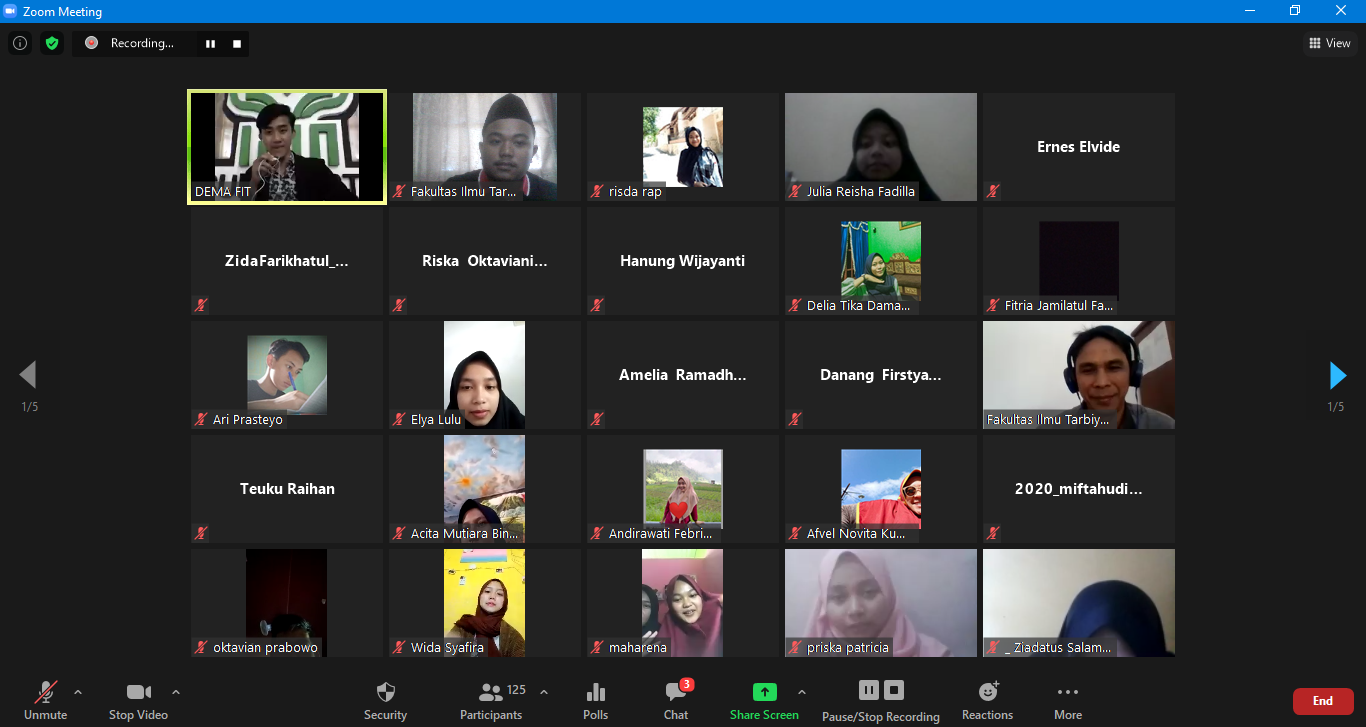Open video options arrow next to Stop Video

pos(176,692)
